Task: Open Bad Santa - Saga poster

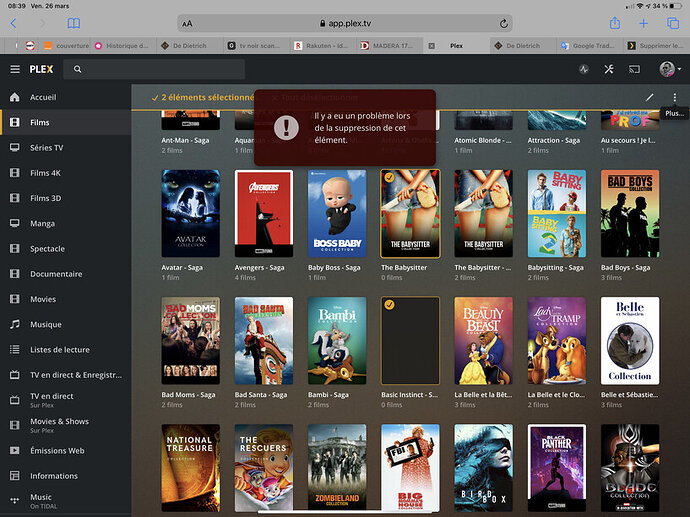Action: [x=264, y=341]
